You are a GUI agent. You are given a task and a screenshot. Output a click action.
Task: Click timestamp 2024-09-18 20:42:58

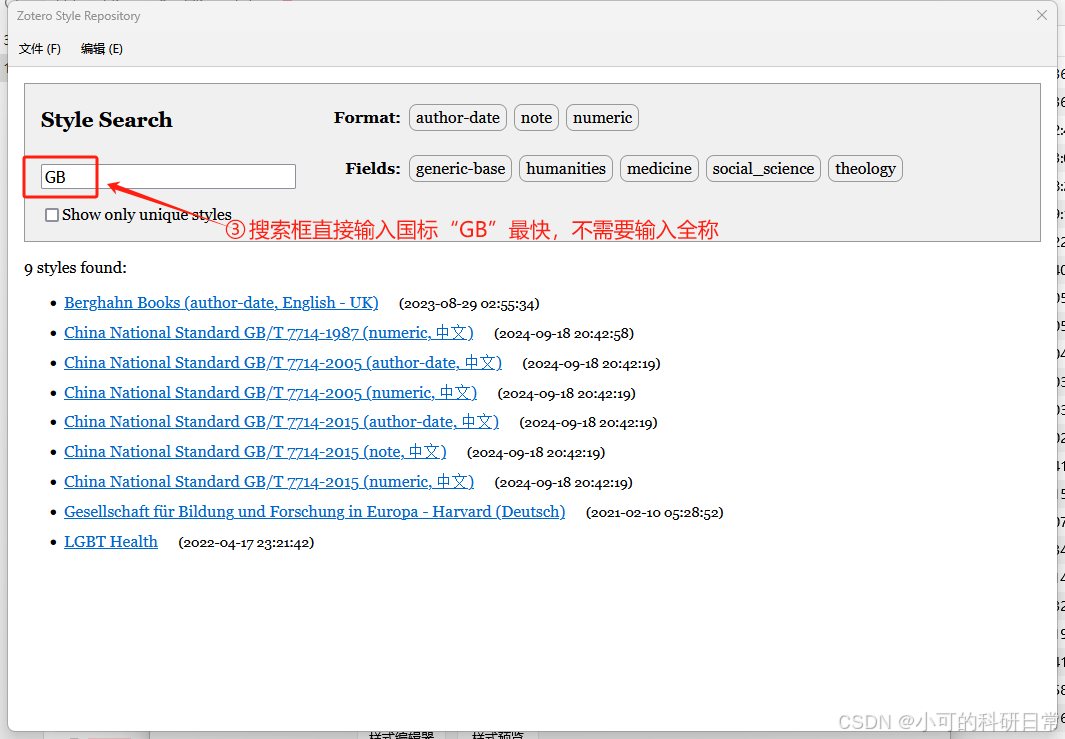click(x=564, y=334)
